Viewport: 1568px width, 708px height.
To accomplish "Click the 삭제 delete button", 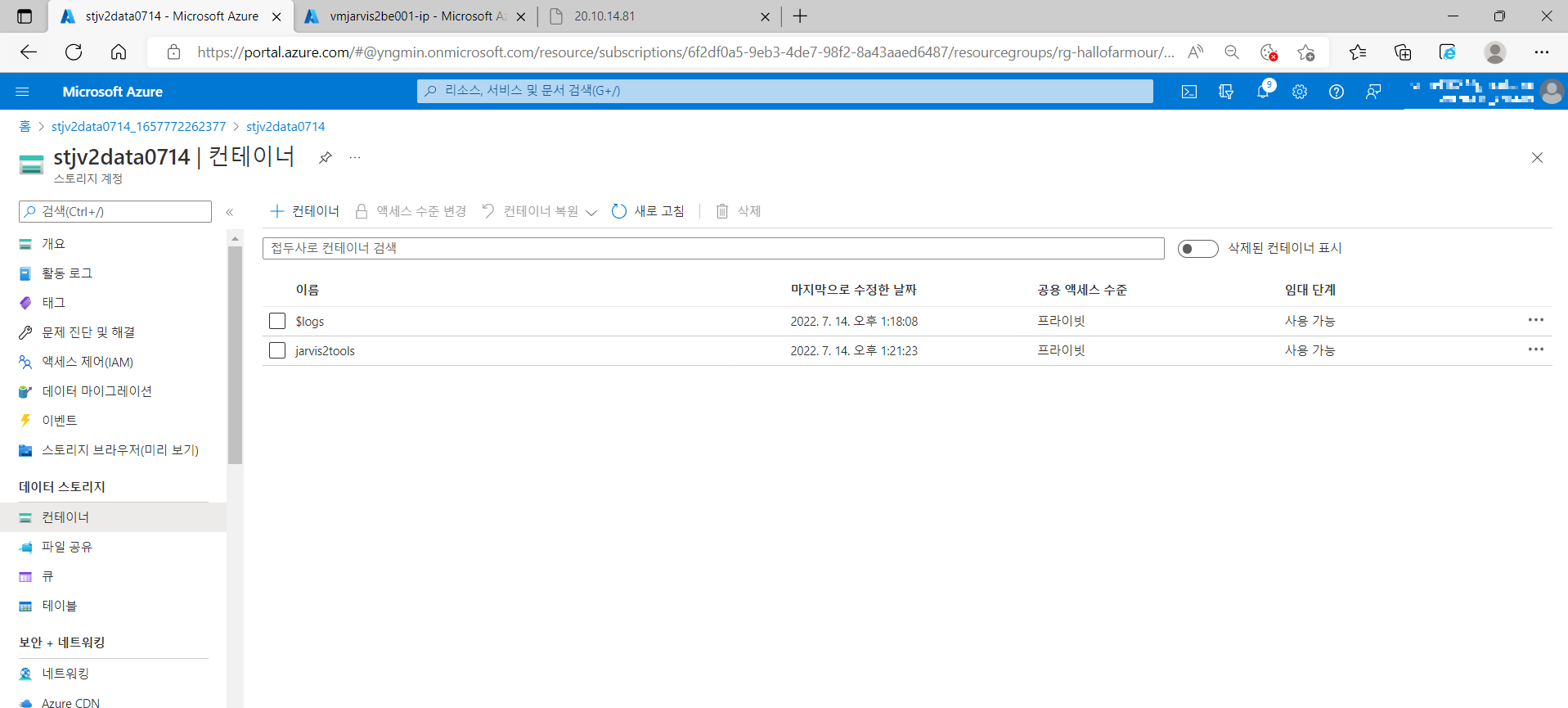I will pyautogui.click(x=739, y=211).
